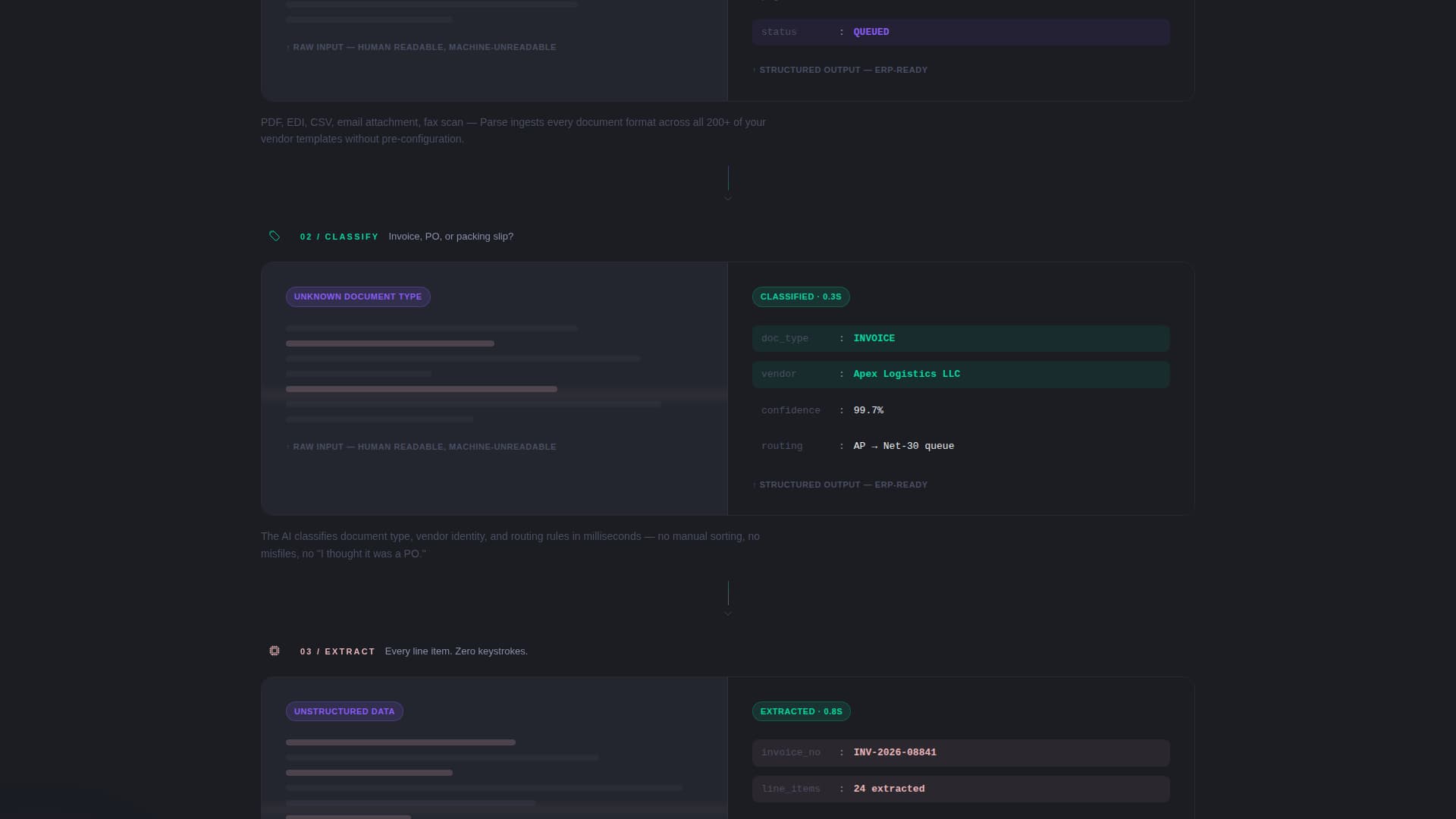Click the confidence 99.7% value

pos(868,410)
